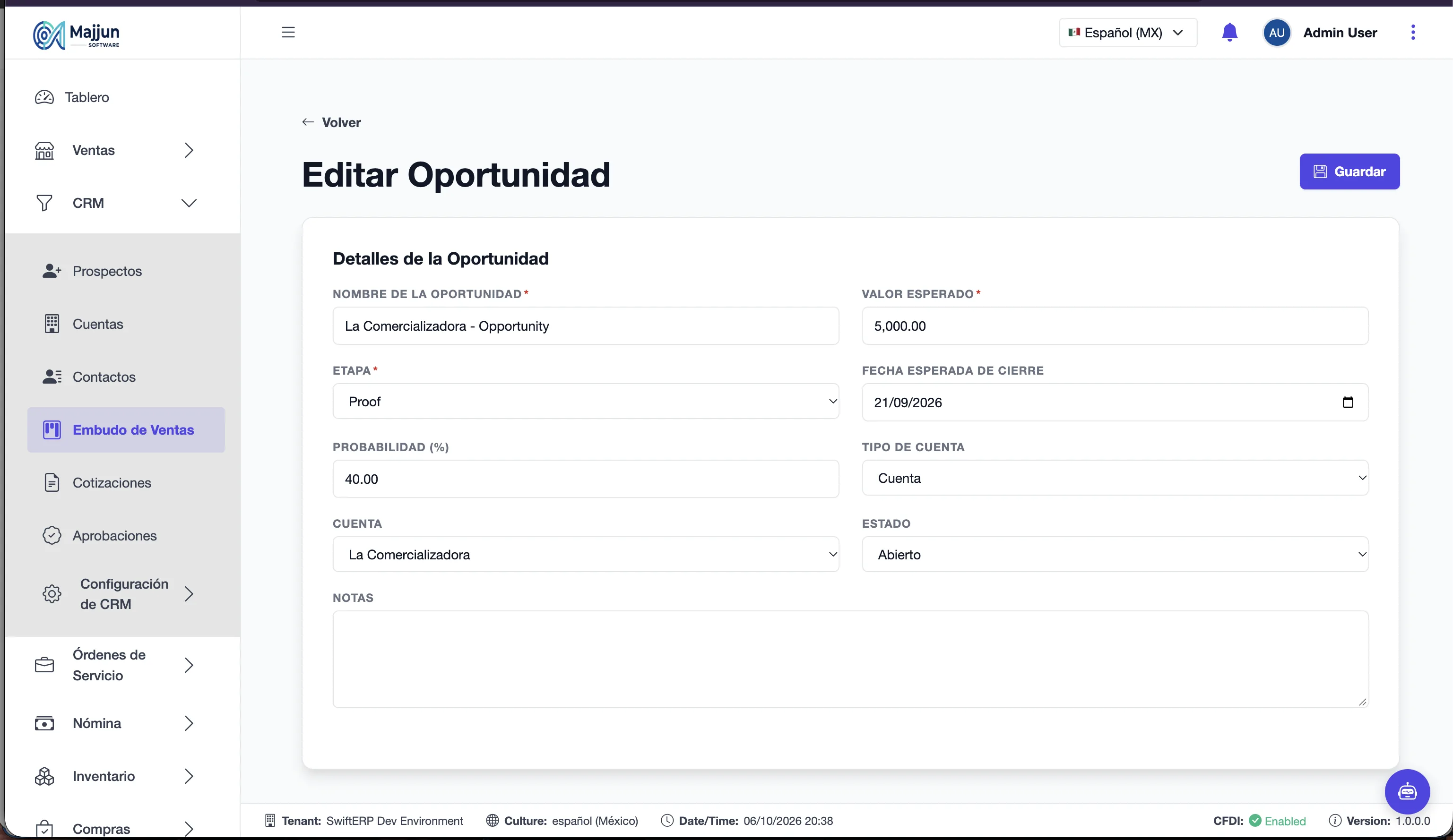Open the notifications bell
The height and width of the screenshot is (840, 1453).
click(x=1229, y=32)
